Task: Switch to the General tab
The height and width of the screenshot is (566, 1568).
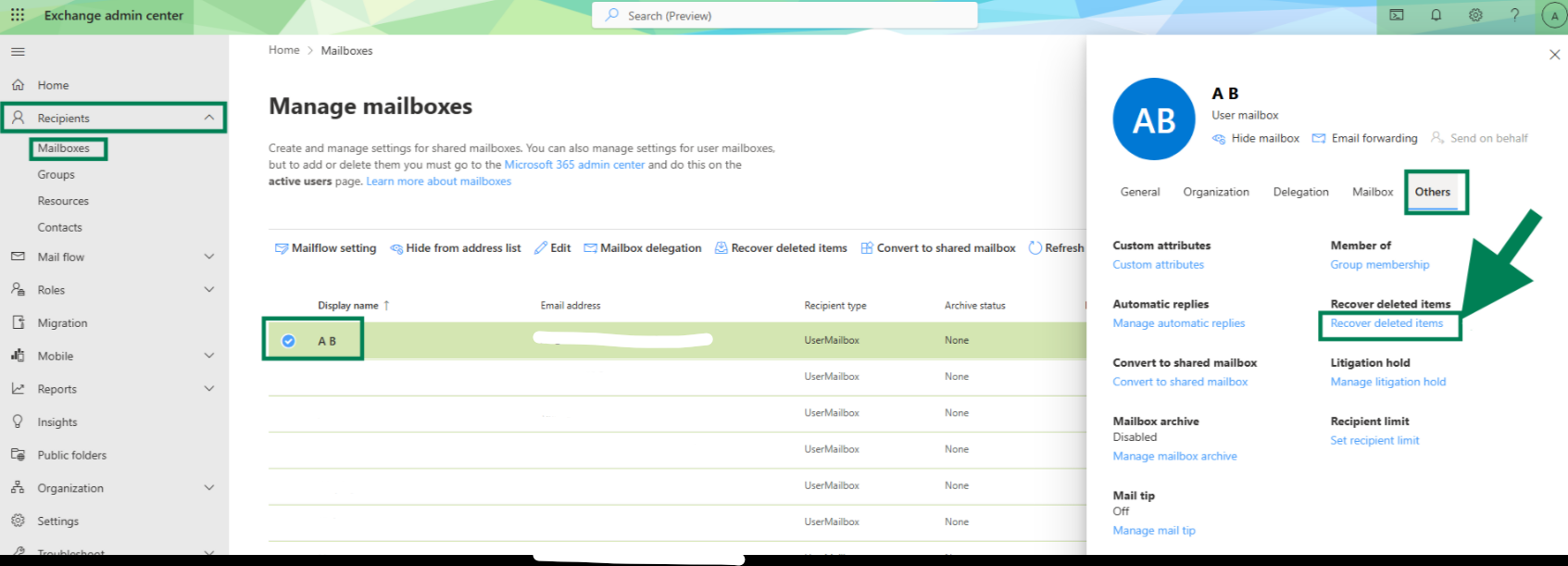Action: pos(1140,192)
